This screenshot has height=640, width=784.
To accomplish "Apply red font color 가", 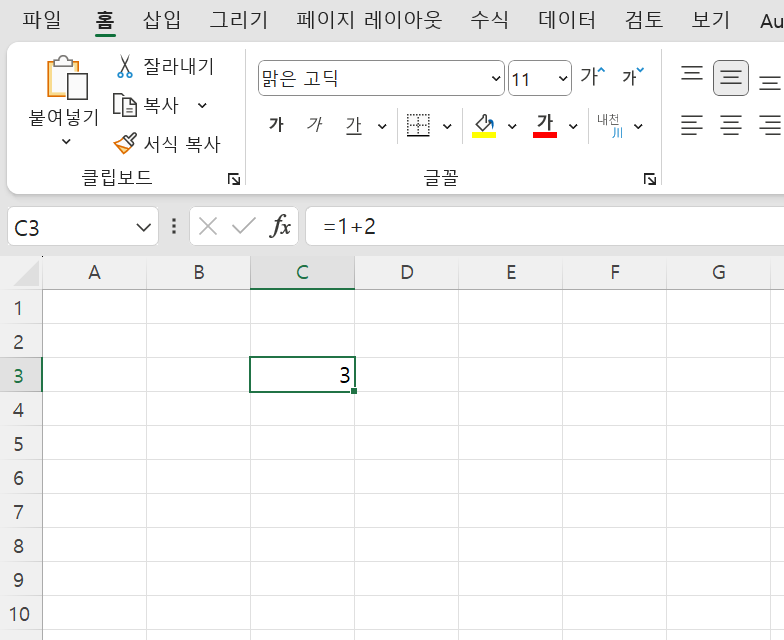I will pos(545,126).
